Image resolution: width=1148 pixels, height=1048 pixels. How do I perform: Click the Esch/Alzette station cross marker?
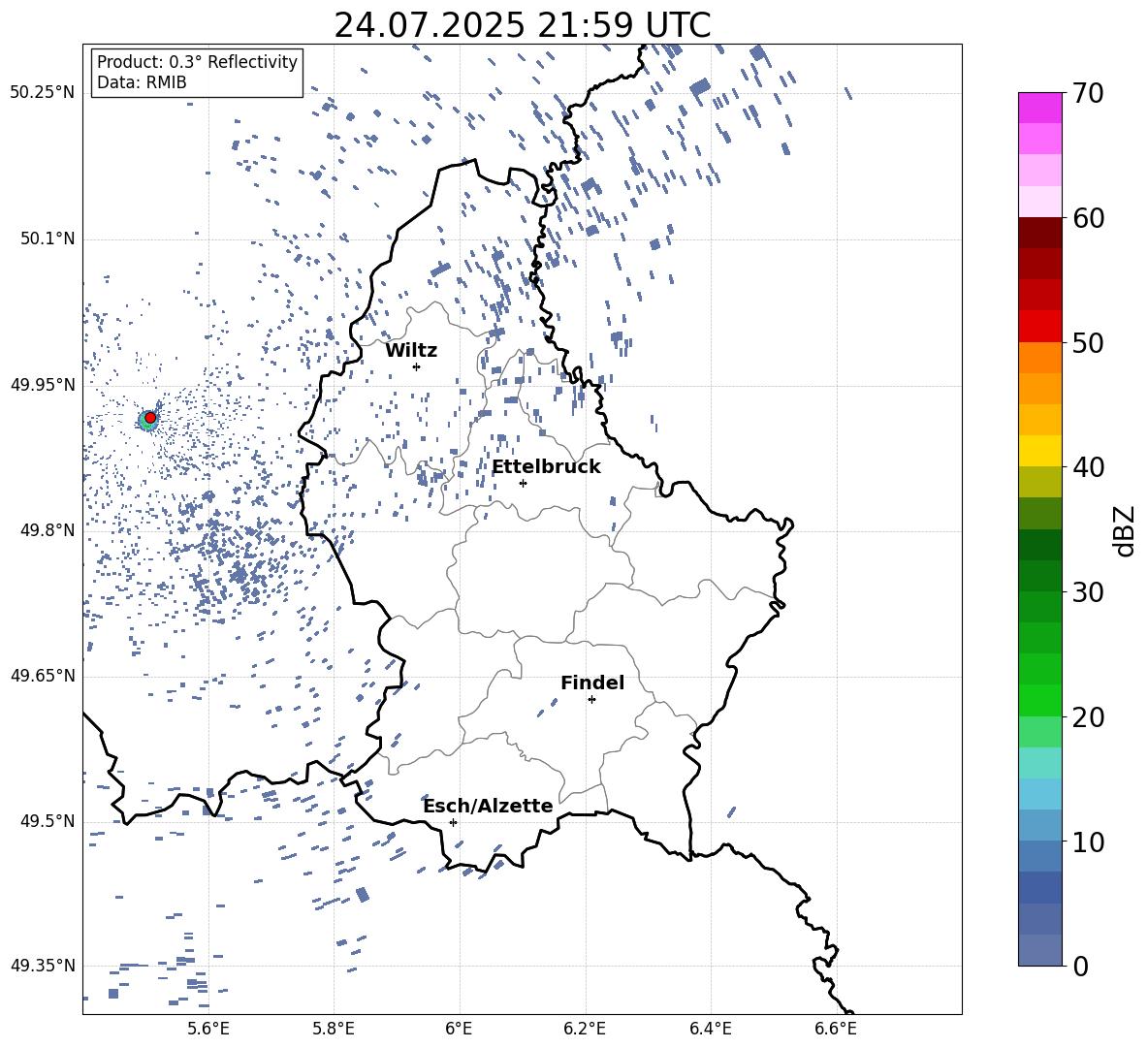pos(453,822)
